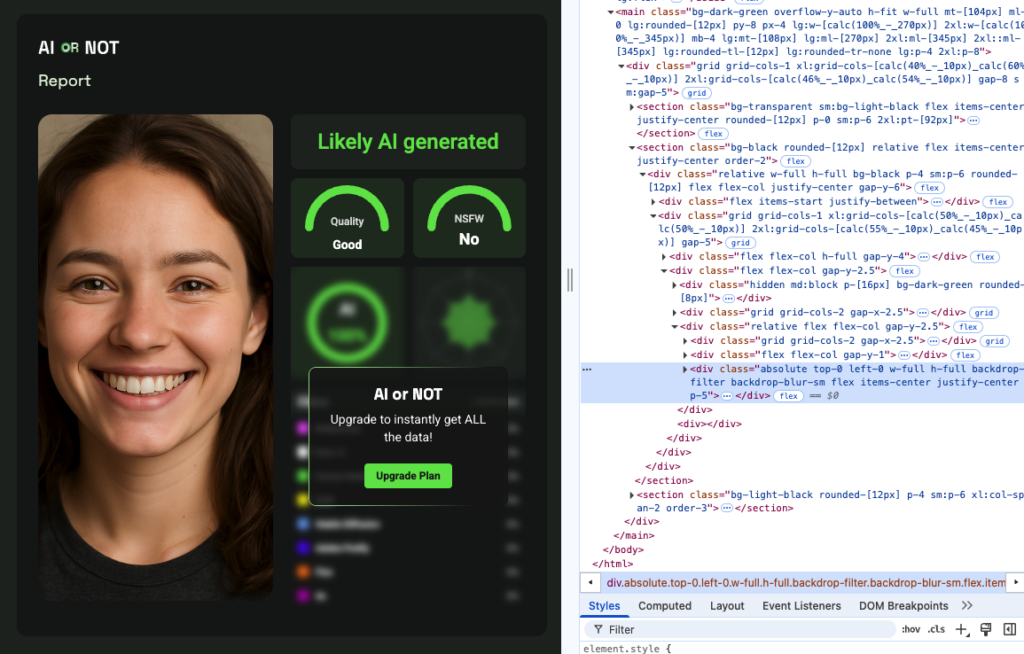Click the new style rule plus icon
Image resolution: width=1024 pixels, height=654 pixels.
[x=961, y=629]
